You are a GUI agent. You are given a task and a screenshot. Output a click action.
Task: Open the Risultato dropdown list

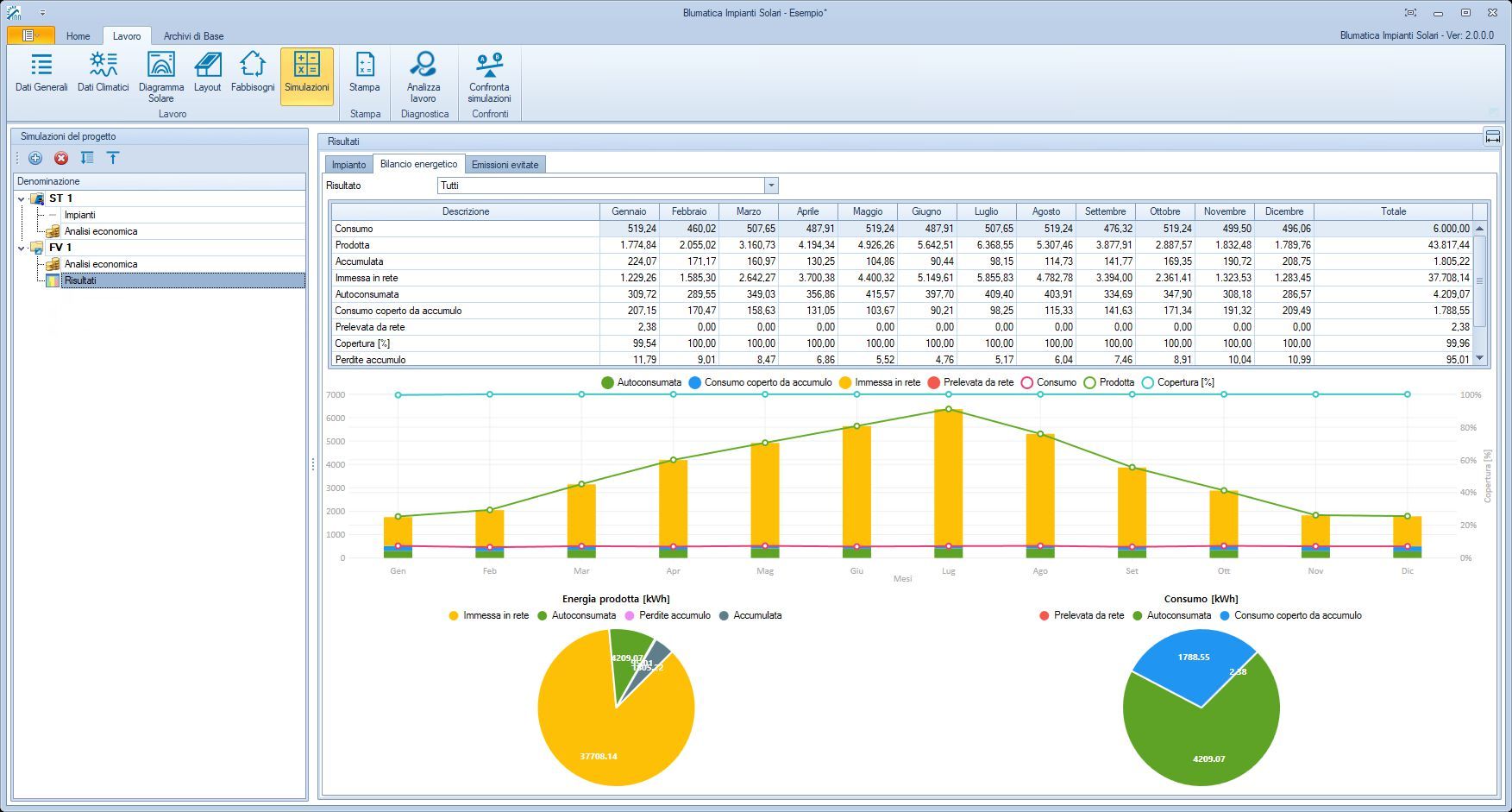pyautogui.click(x=771, y=186)
